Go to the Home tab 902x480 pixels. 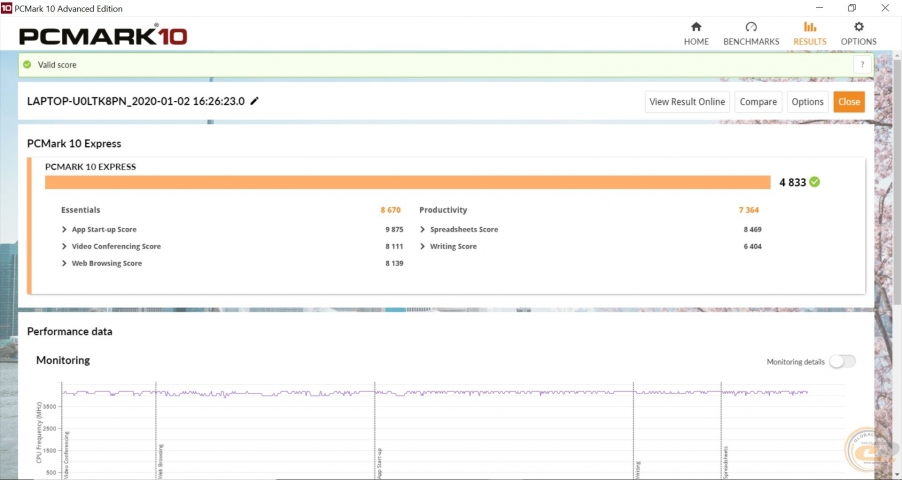pyautogui.click(x=696, y=33)
